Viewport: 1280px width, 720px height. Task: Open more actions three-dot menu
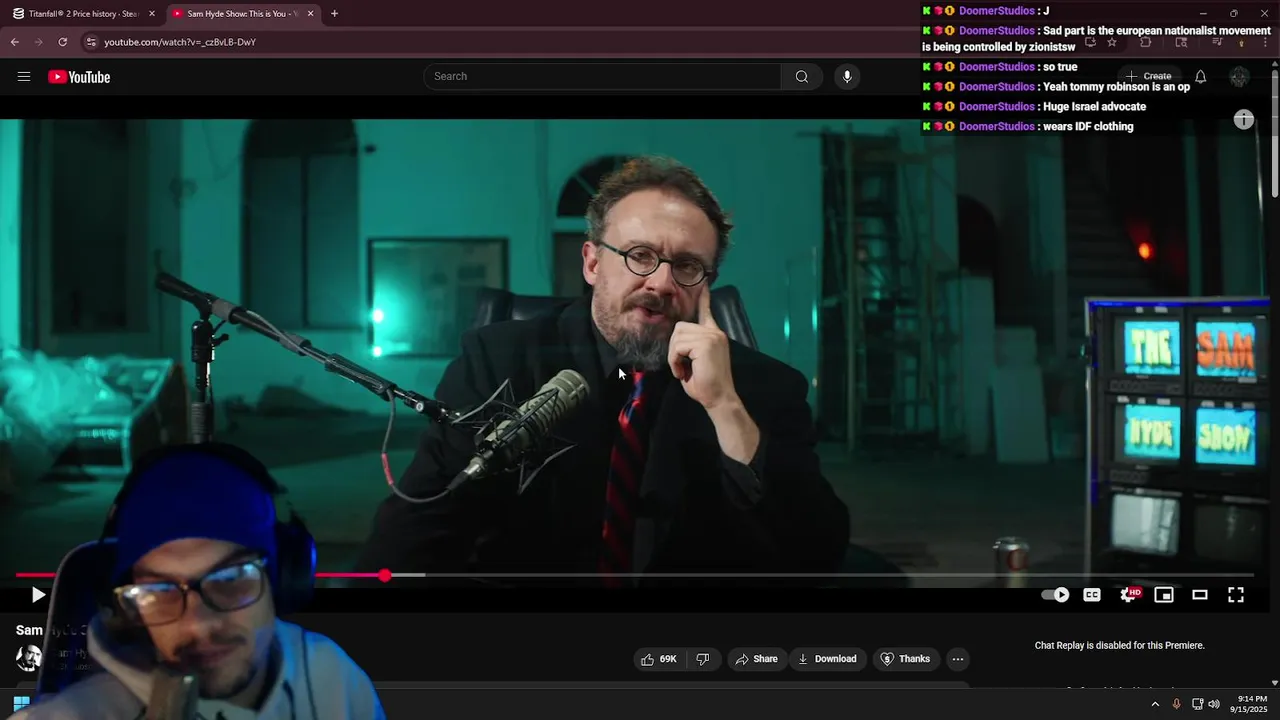coord(958,659)
